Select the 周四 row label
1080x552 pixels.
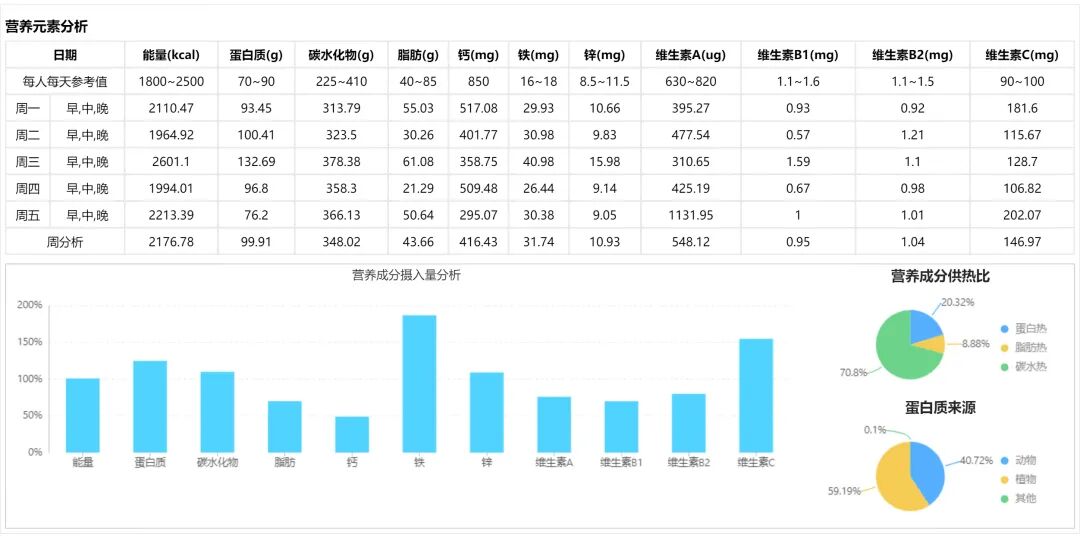point(28,189)
